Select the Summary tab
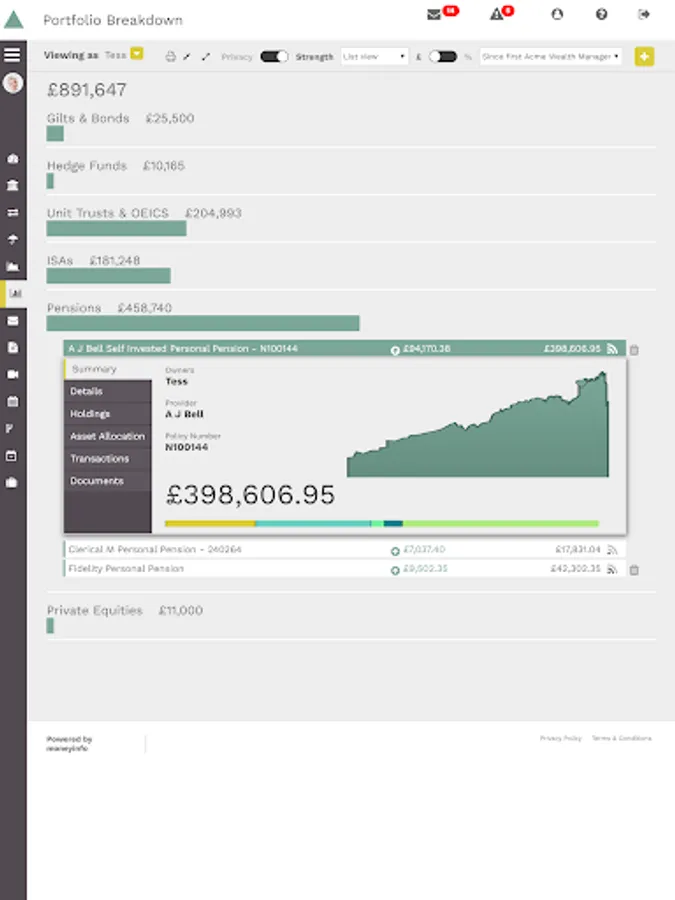 point(107,369)
